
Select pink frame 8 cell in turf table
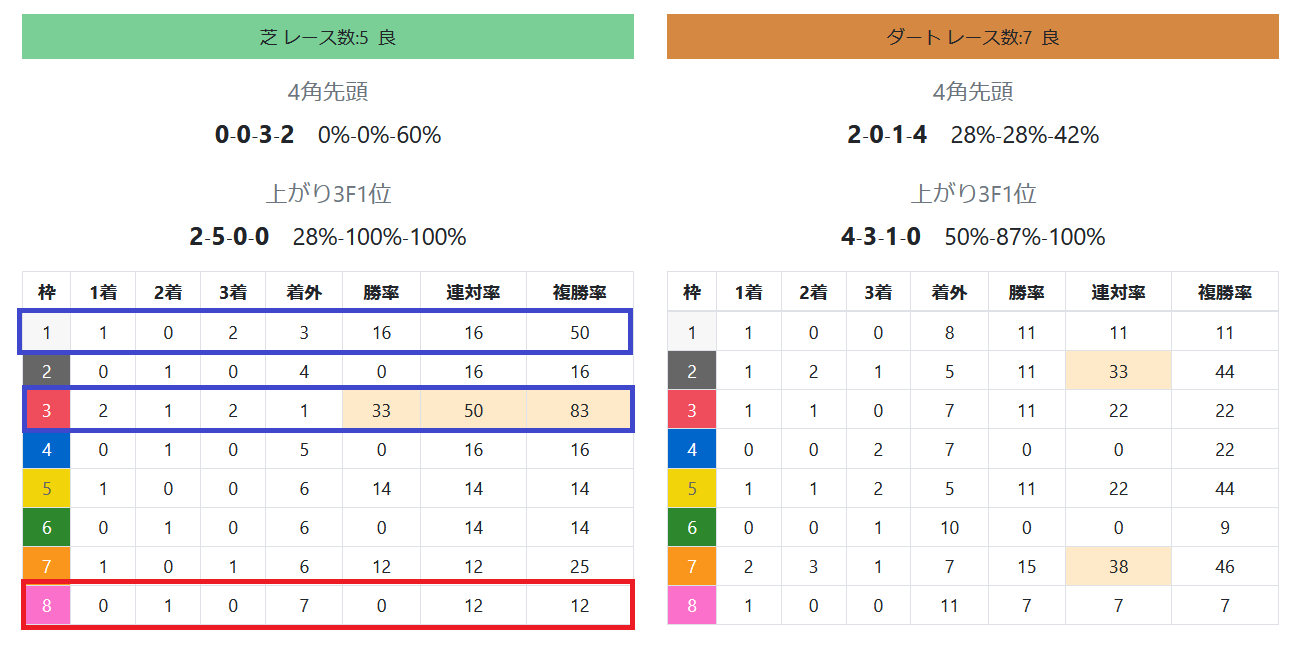tap(47, 605)
